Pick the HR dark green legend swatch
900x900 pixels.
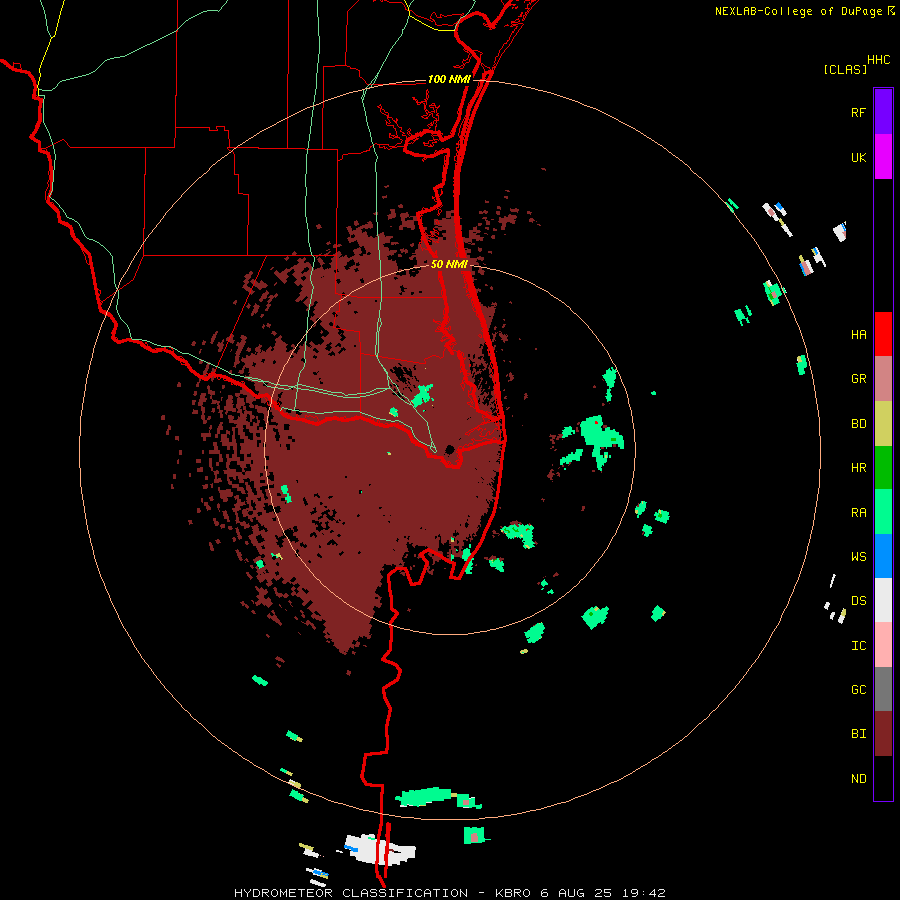pyautogui.click(x=883, y=468)
